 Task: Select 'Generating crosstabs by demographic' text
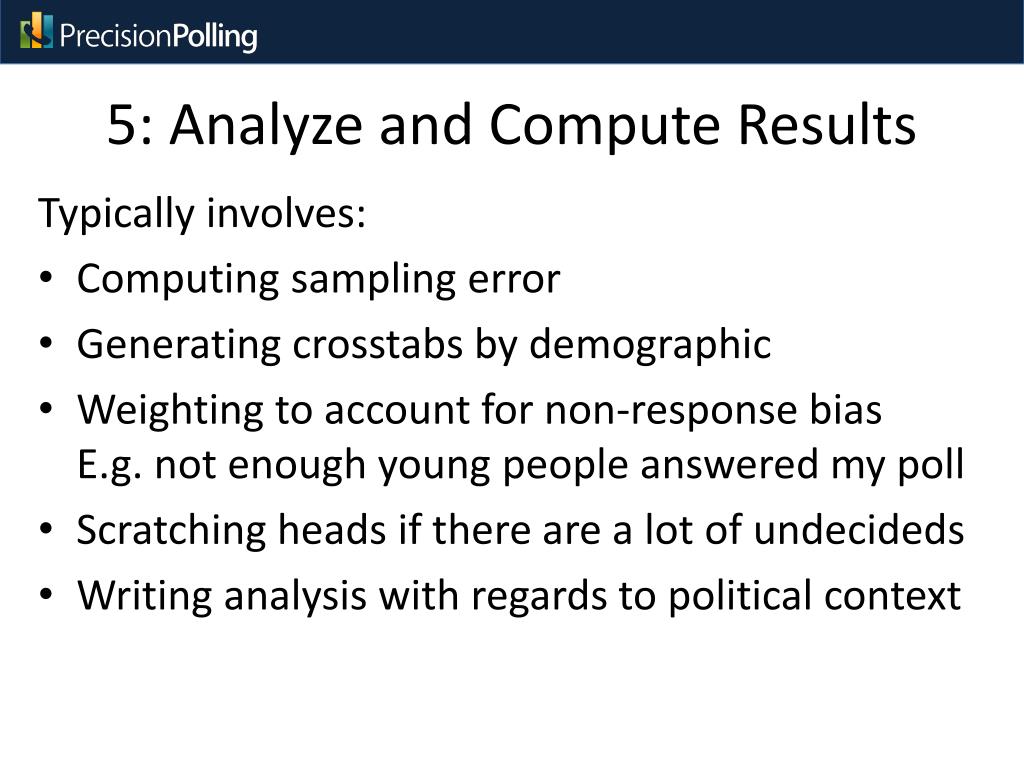tap(424, 345)
